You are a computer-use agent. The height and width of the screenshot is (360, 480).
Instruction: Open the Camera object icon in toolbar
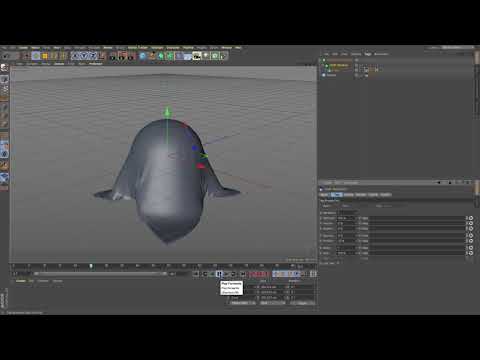tap(197, 56)
